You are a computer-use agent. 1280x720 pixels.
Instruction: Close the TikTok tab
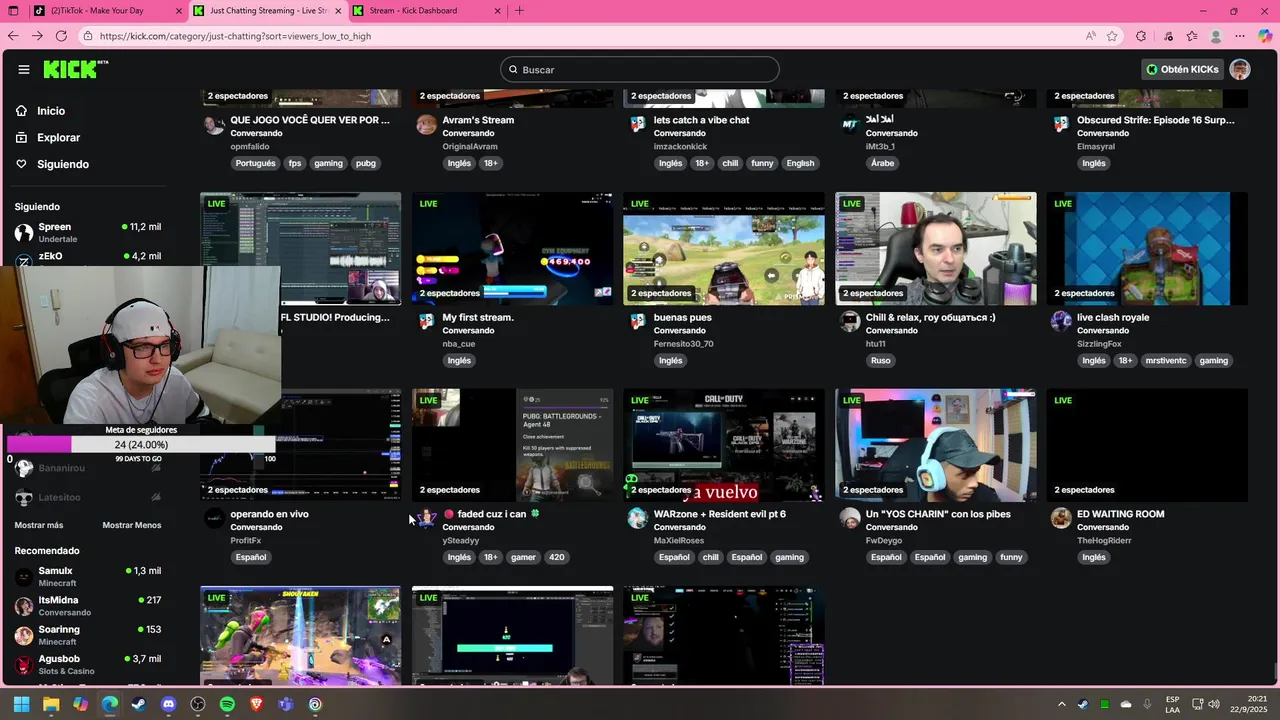click(179, 11)
